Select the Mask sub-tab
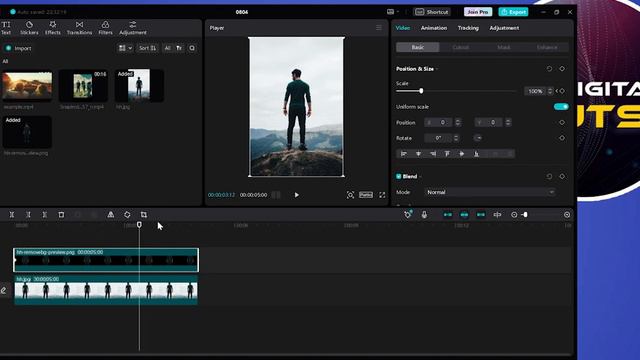This screenshot has width=640, height=360. [x=504, y=47]
